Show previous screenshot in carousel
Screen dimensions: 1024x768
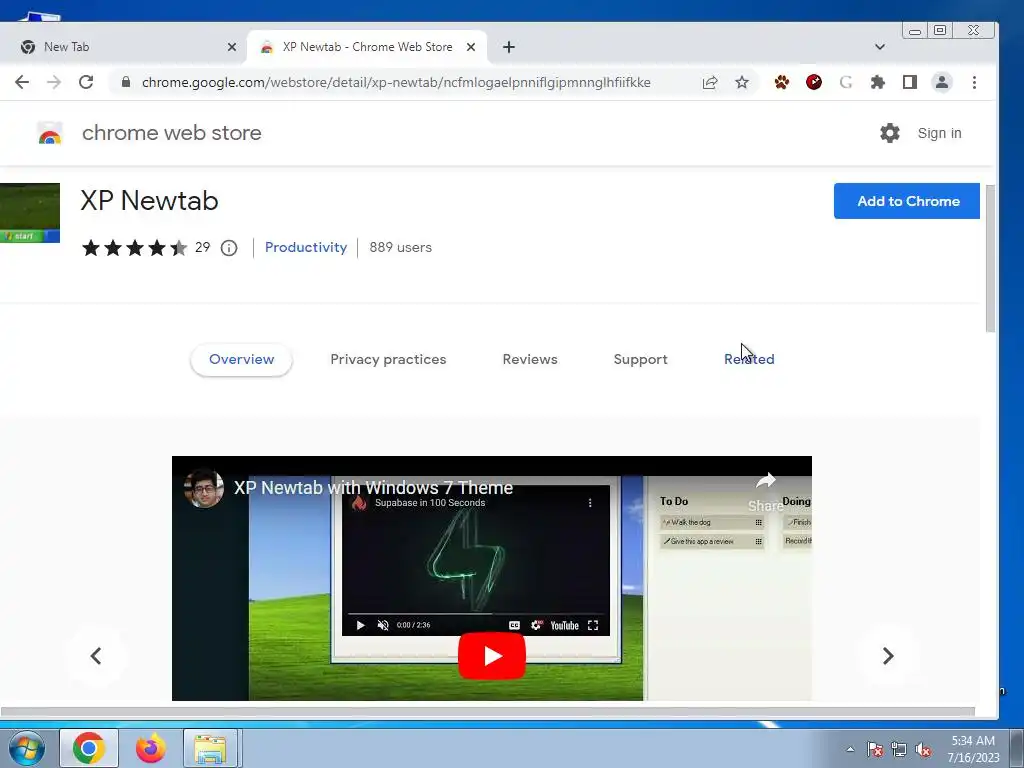point(96,656)
